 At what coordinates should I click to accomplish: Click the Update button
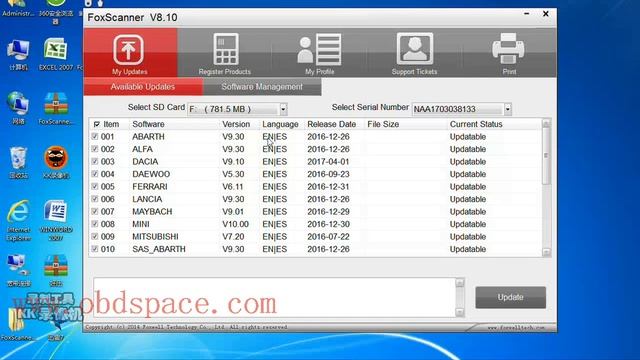pos(510,297)
